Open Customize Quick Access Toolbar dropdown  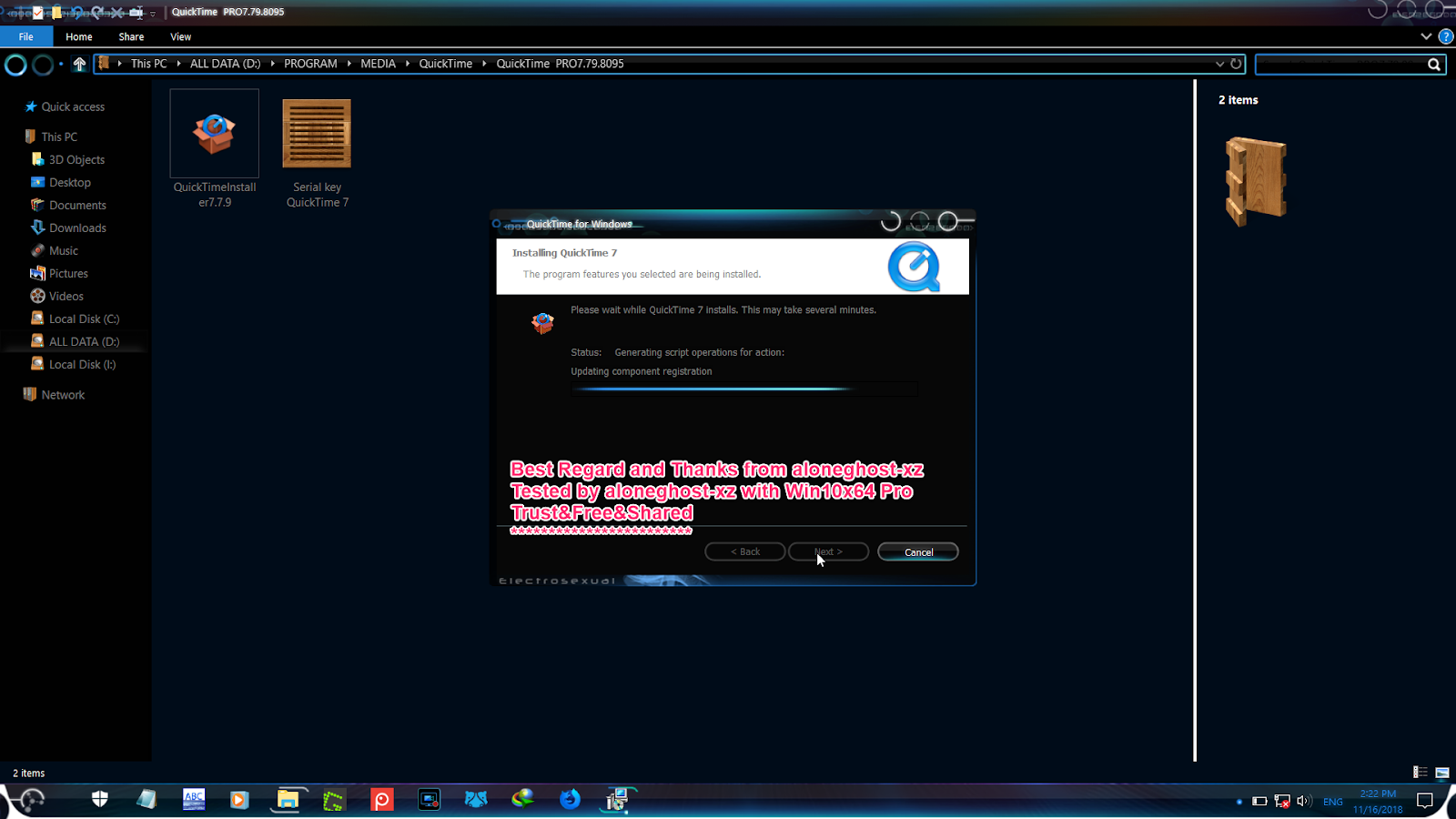pos(153,13)
